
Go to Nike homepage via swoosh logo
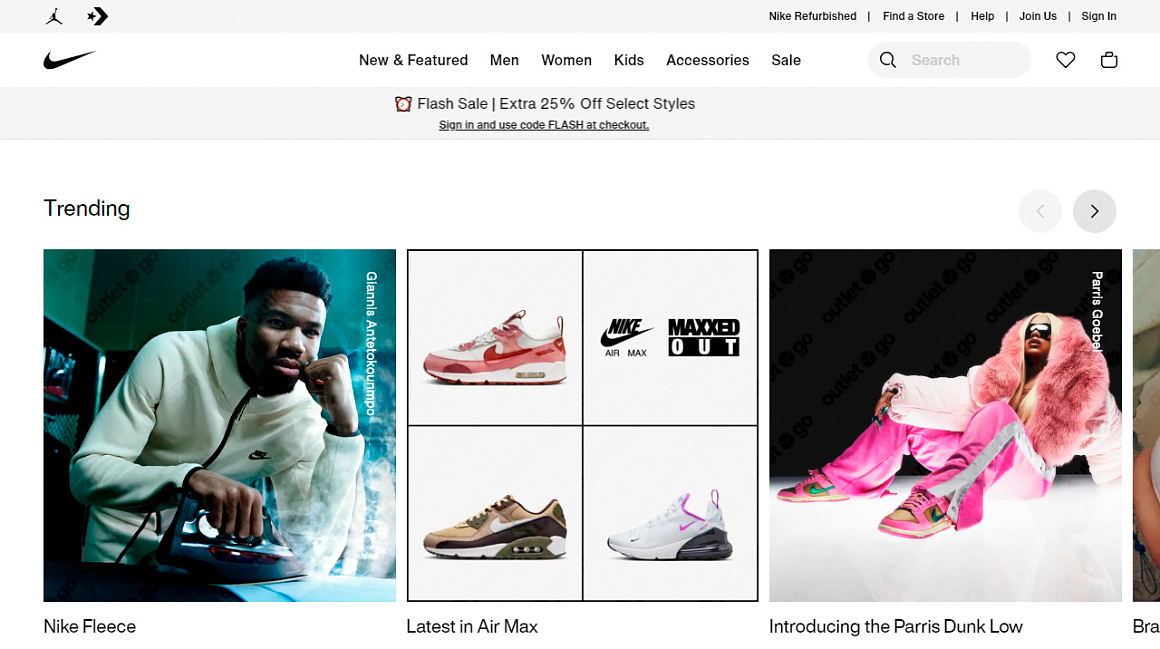tap(70, 59)
